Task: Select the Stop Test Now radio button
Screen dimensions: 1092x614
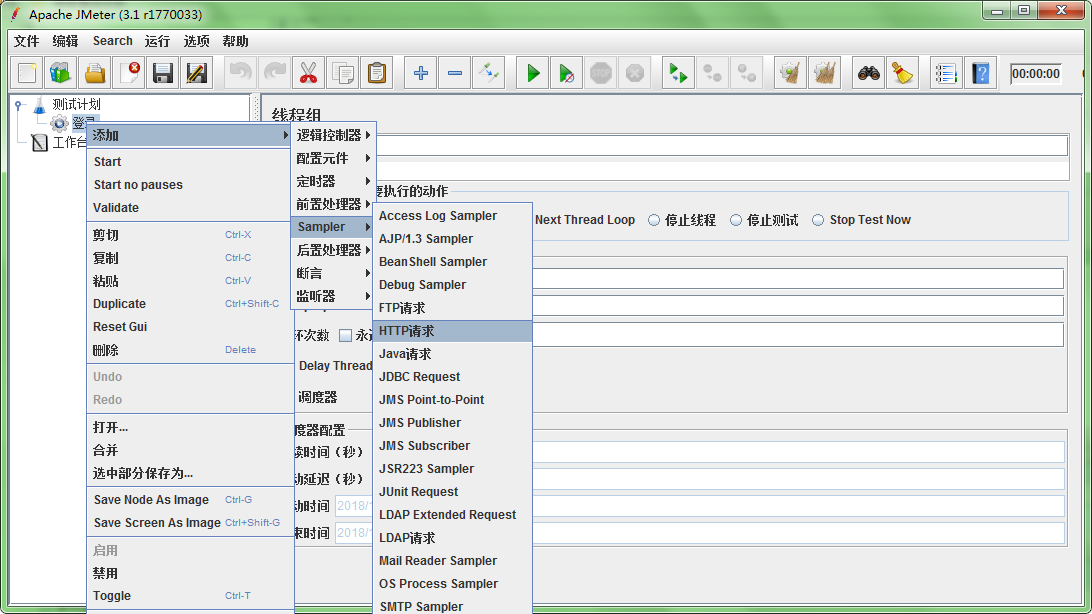Action: tap(818, 220)
